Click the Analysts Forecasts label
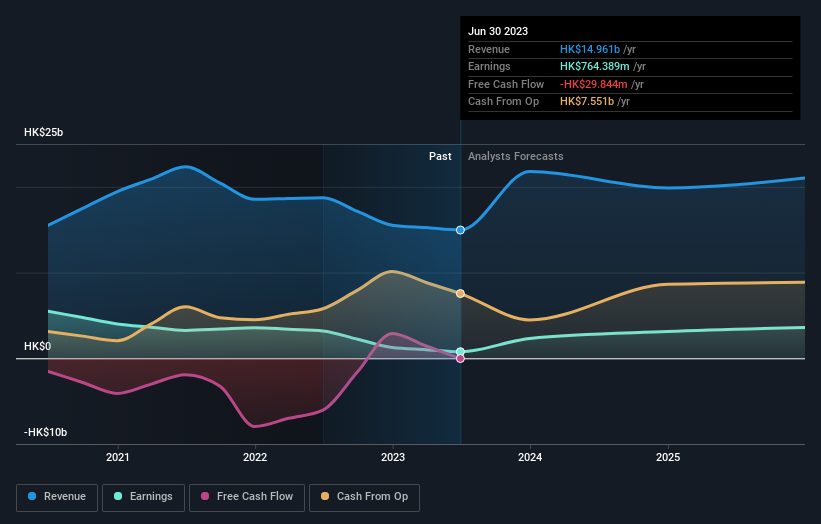821x524 pixels. (x=516, y=157)
